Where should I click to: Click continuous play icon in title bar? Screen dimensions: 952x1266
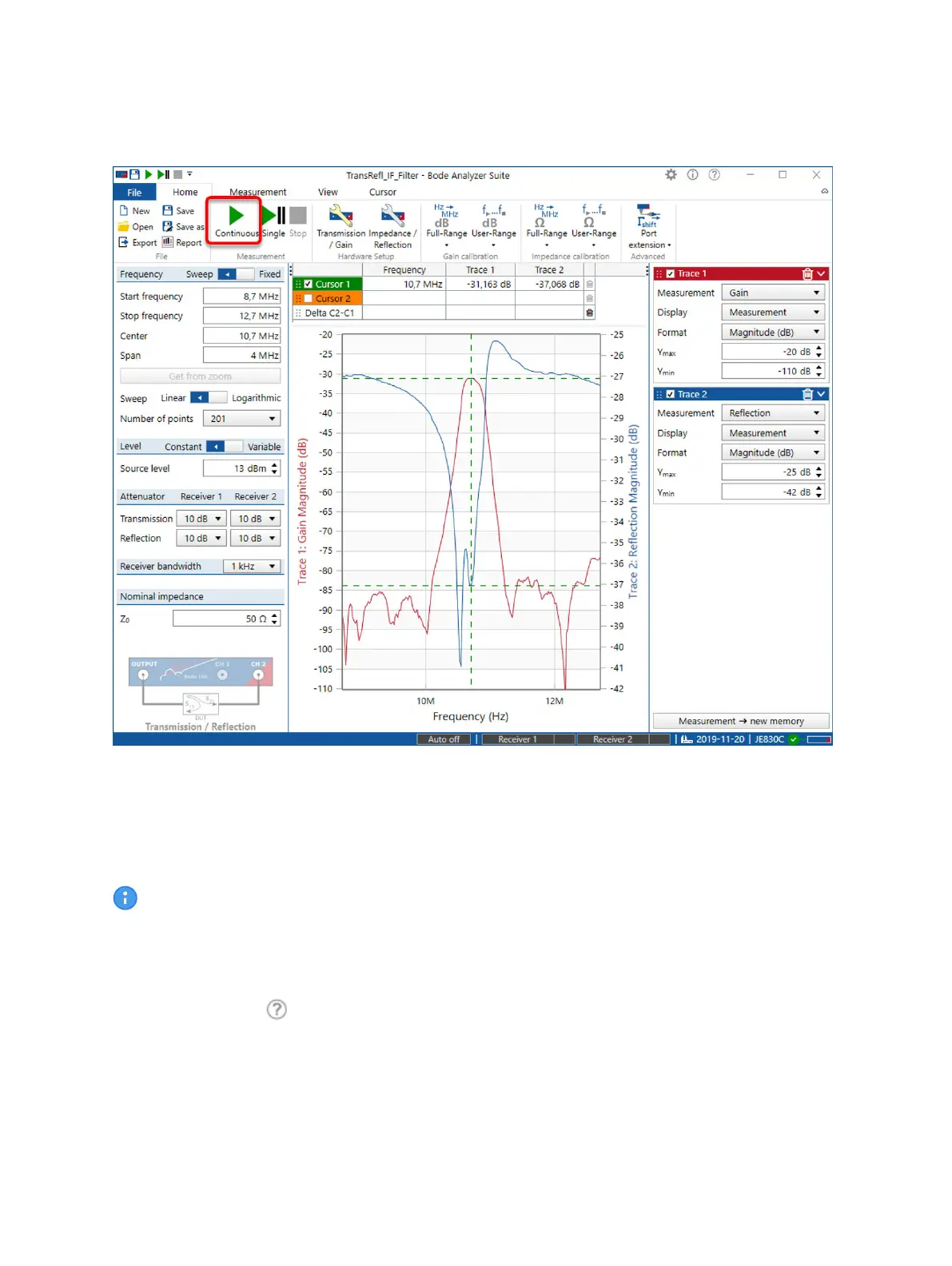point(148,174)
